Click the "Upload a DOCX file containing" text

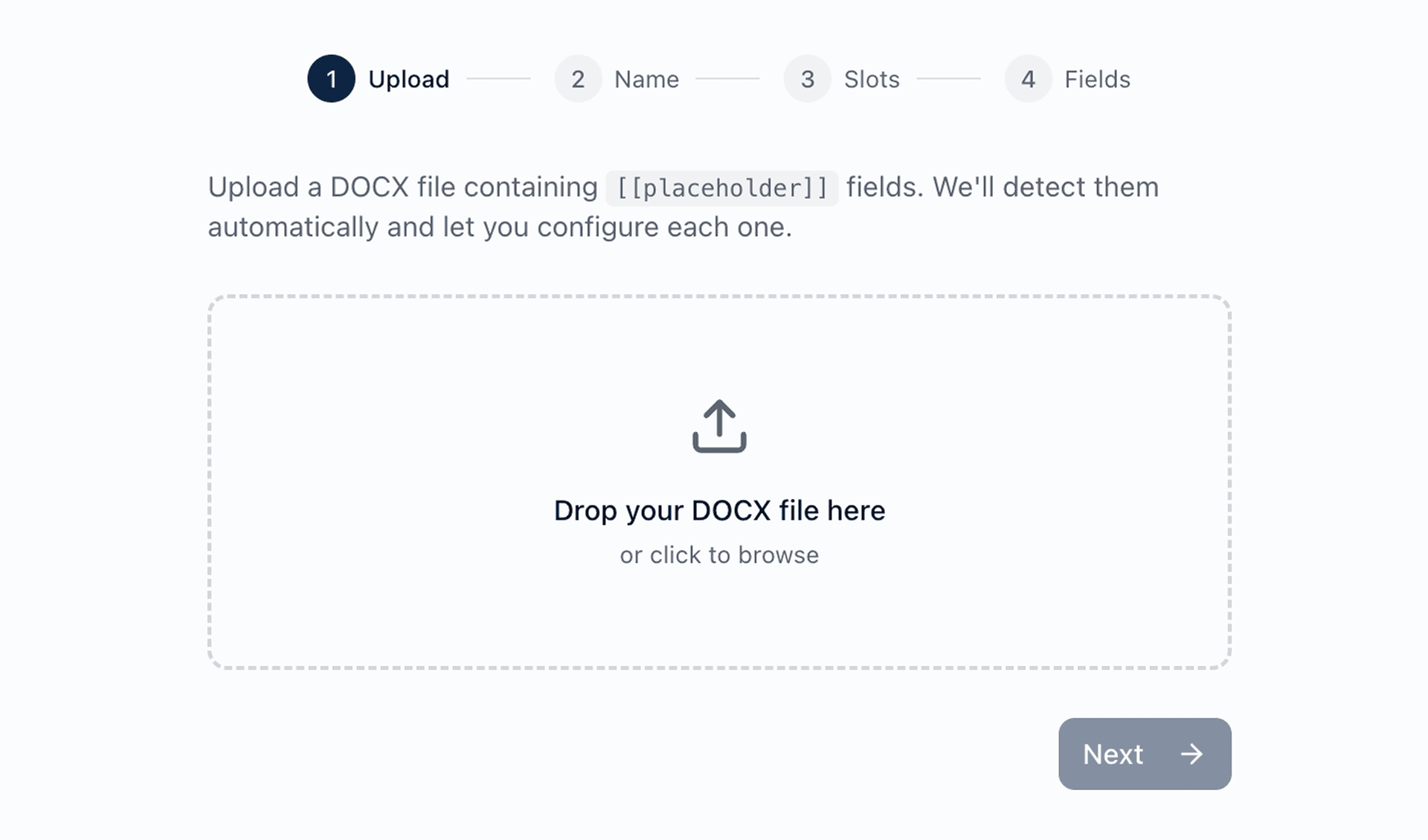(402, 187)
